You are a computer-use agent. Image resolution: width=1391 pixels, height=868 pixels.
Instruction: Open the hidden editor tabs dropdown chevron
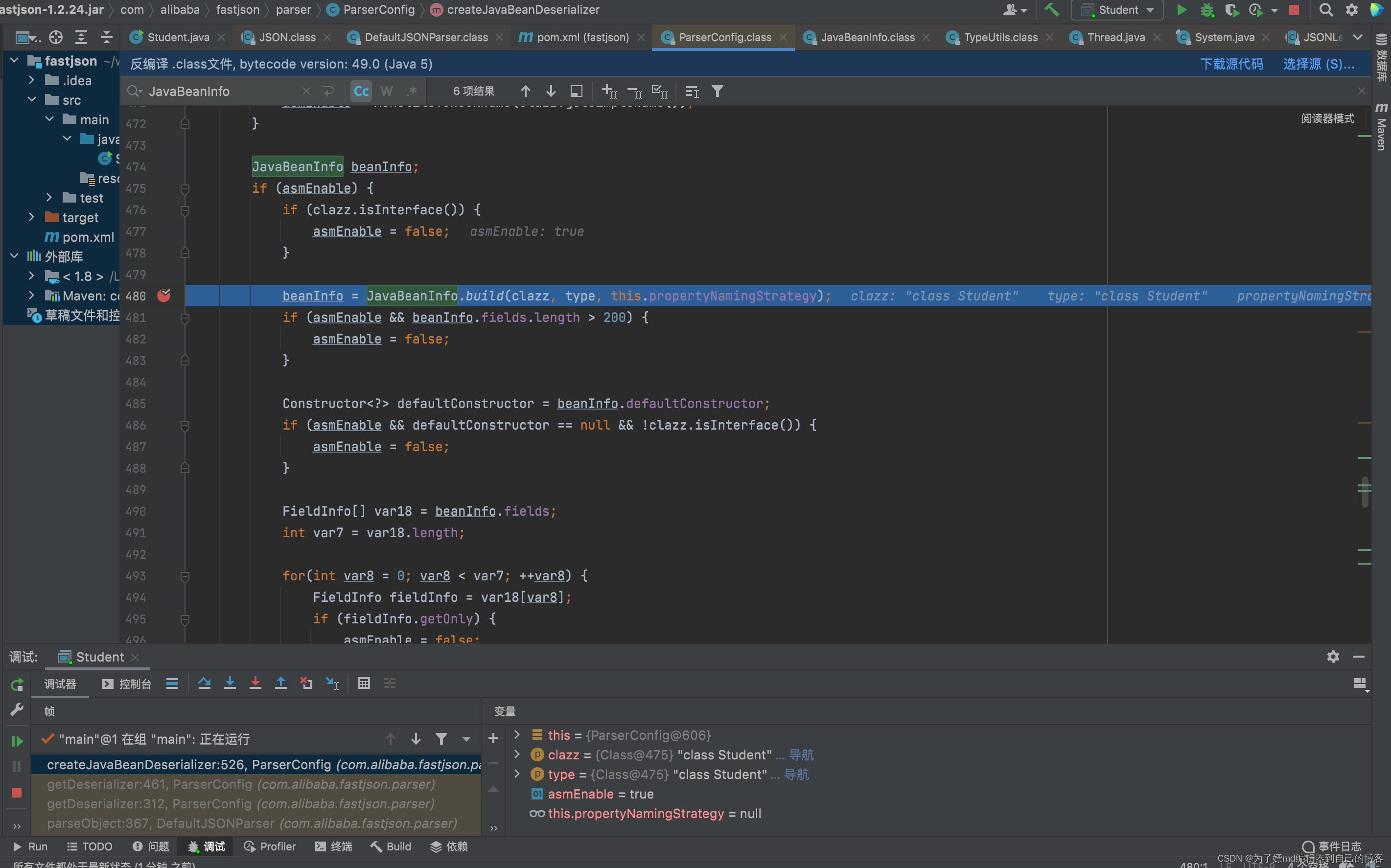click(x=1357, y=37)
